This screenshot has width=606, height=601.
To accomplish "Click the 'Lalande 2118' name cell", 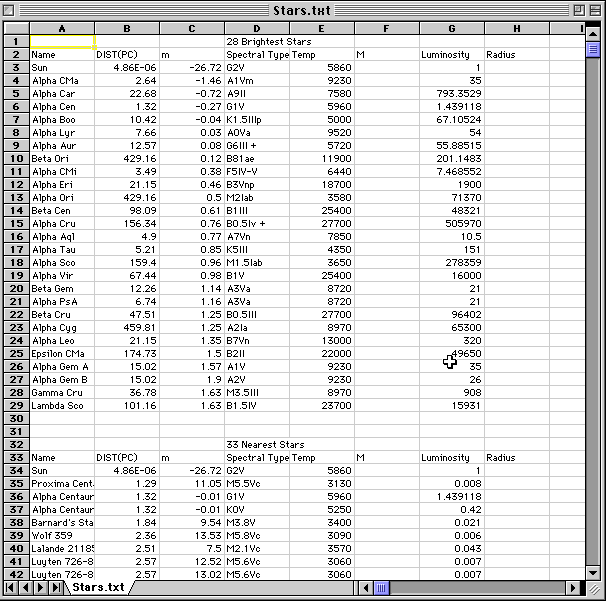I will coord(62,549).
